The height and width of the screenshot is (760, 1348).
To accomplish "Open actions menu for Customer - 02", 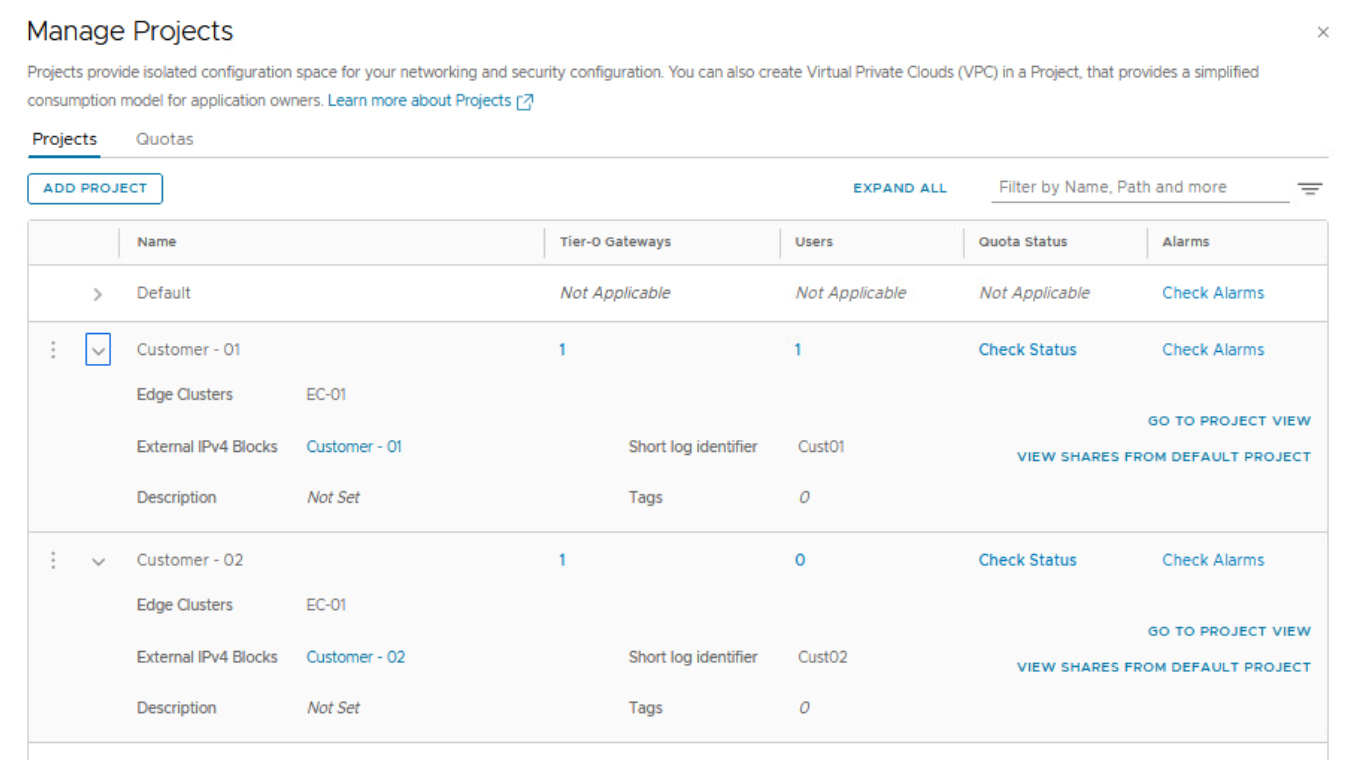I will [54, 560].
